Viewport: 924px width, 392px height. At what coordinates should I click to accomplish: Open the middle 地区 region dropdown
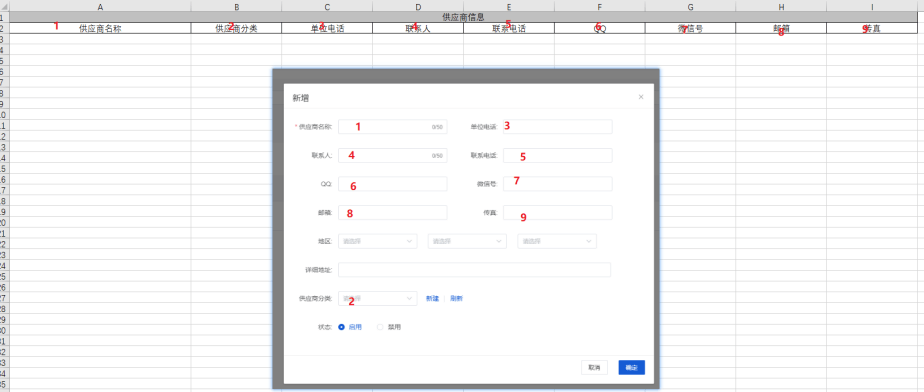click(467, 241)
